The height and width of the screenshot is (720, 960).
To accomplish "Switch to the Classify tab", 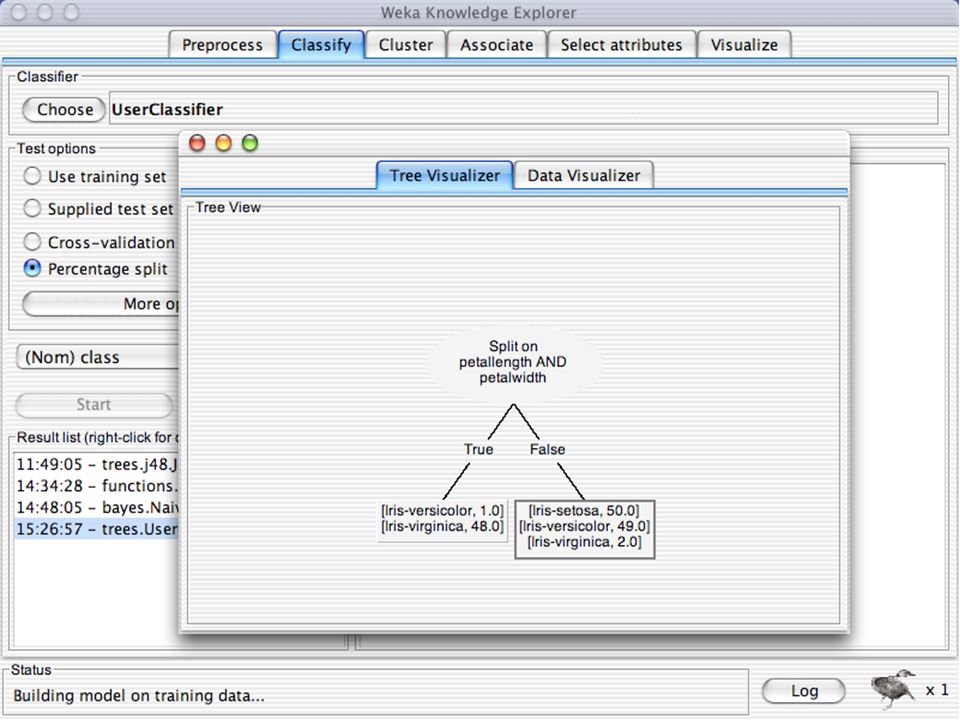I will pos(321,45).
